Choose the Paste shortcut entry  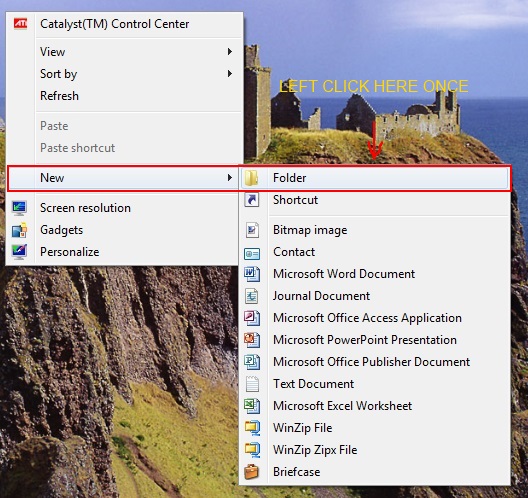pos(125,148)
